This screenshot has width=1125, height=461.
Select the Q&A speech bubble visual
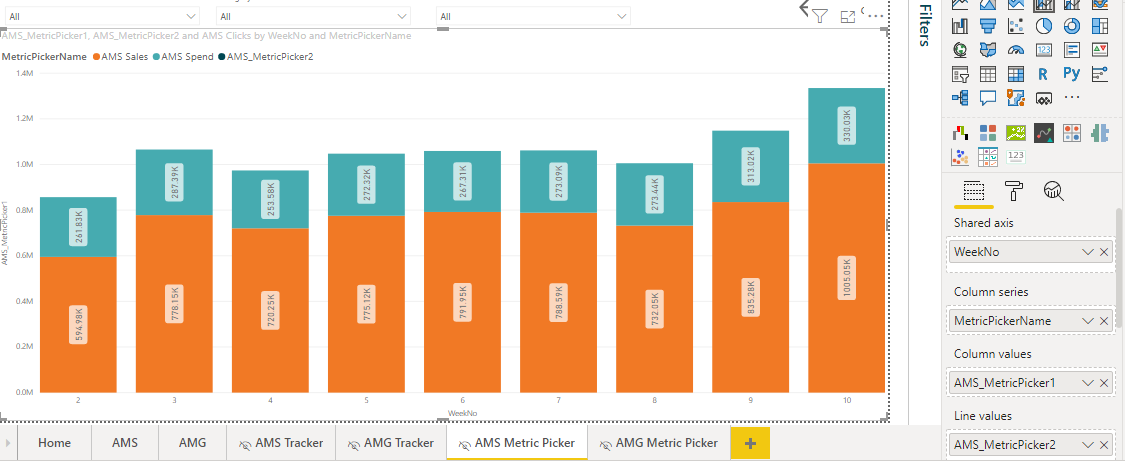[988, 98]
